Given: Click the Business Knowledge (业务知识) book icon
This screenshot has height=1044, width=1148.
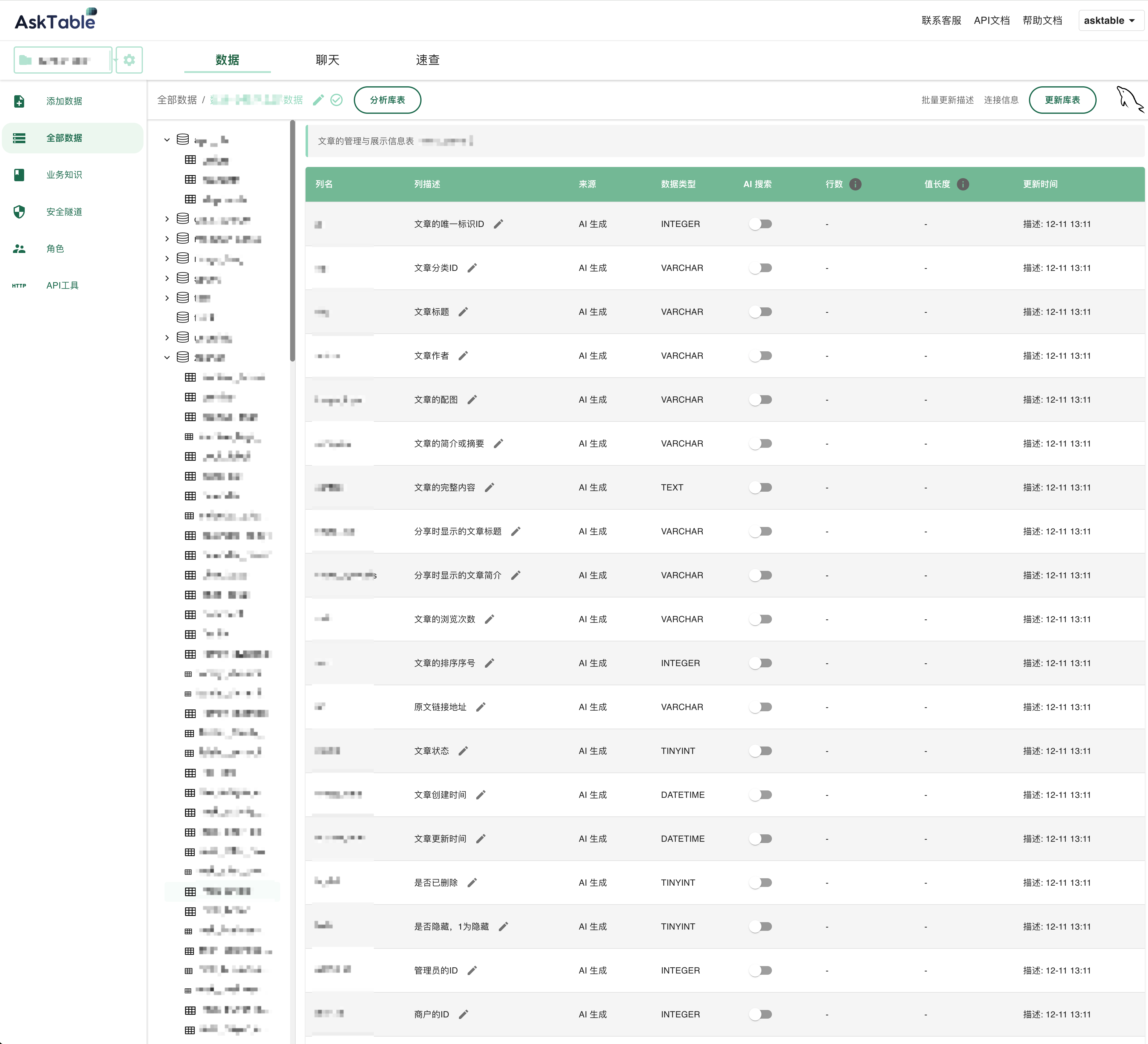Looking at the screenshot, I should pyautogui.click(x=19, y=175).
